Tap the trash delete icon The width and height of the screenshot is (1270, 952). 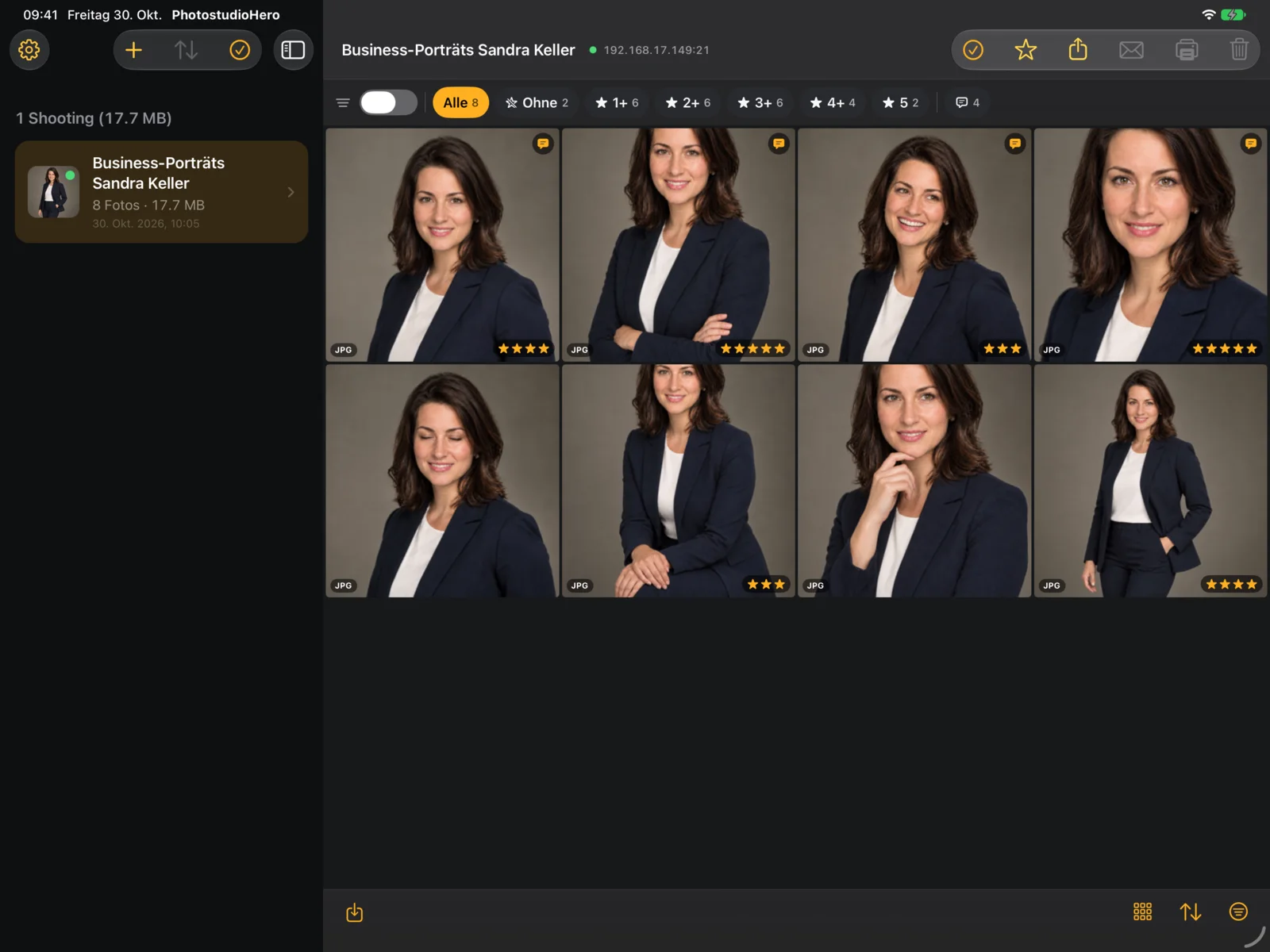coord(1239,50)
